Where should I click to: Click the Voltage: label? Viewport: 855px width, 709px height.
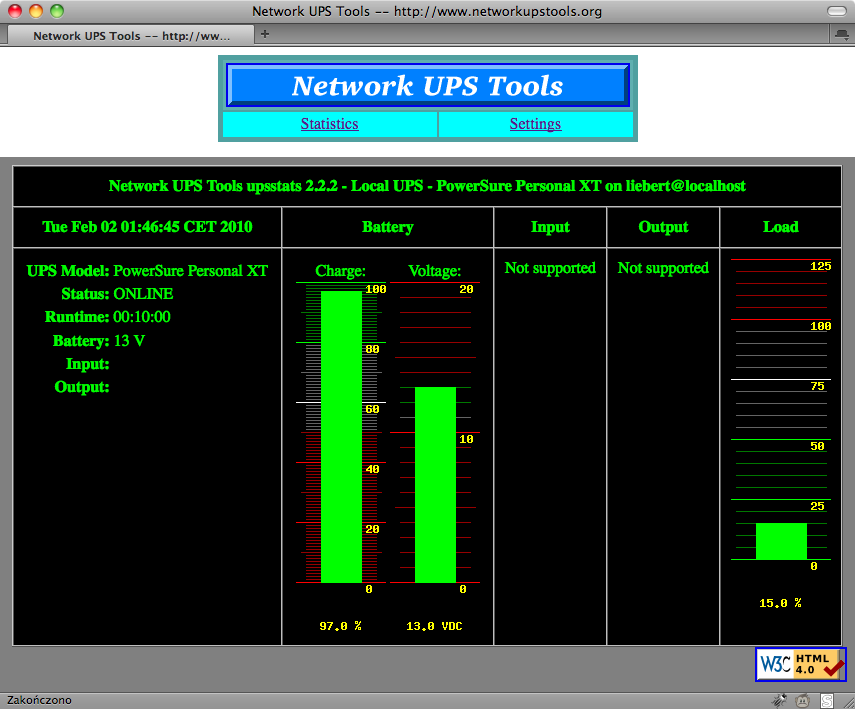(x=435, y=271)
